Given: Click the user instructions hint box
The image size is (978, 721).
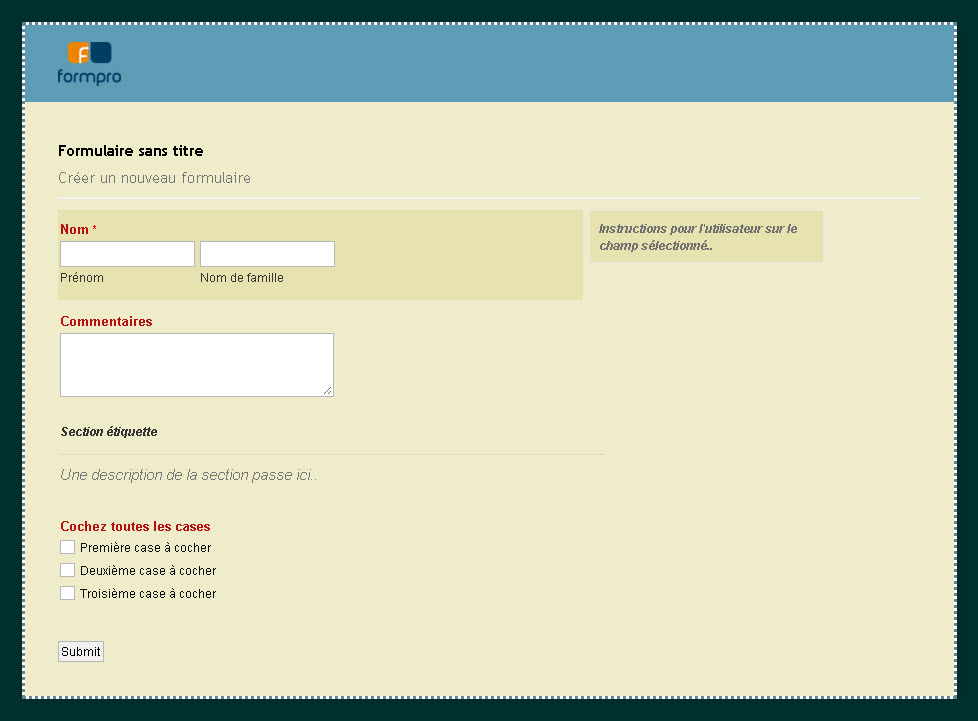Looking at the screenshot, I should [x=705, y=237].
